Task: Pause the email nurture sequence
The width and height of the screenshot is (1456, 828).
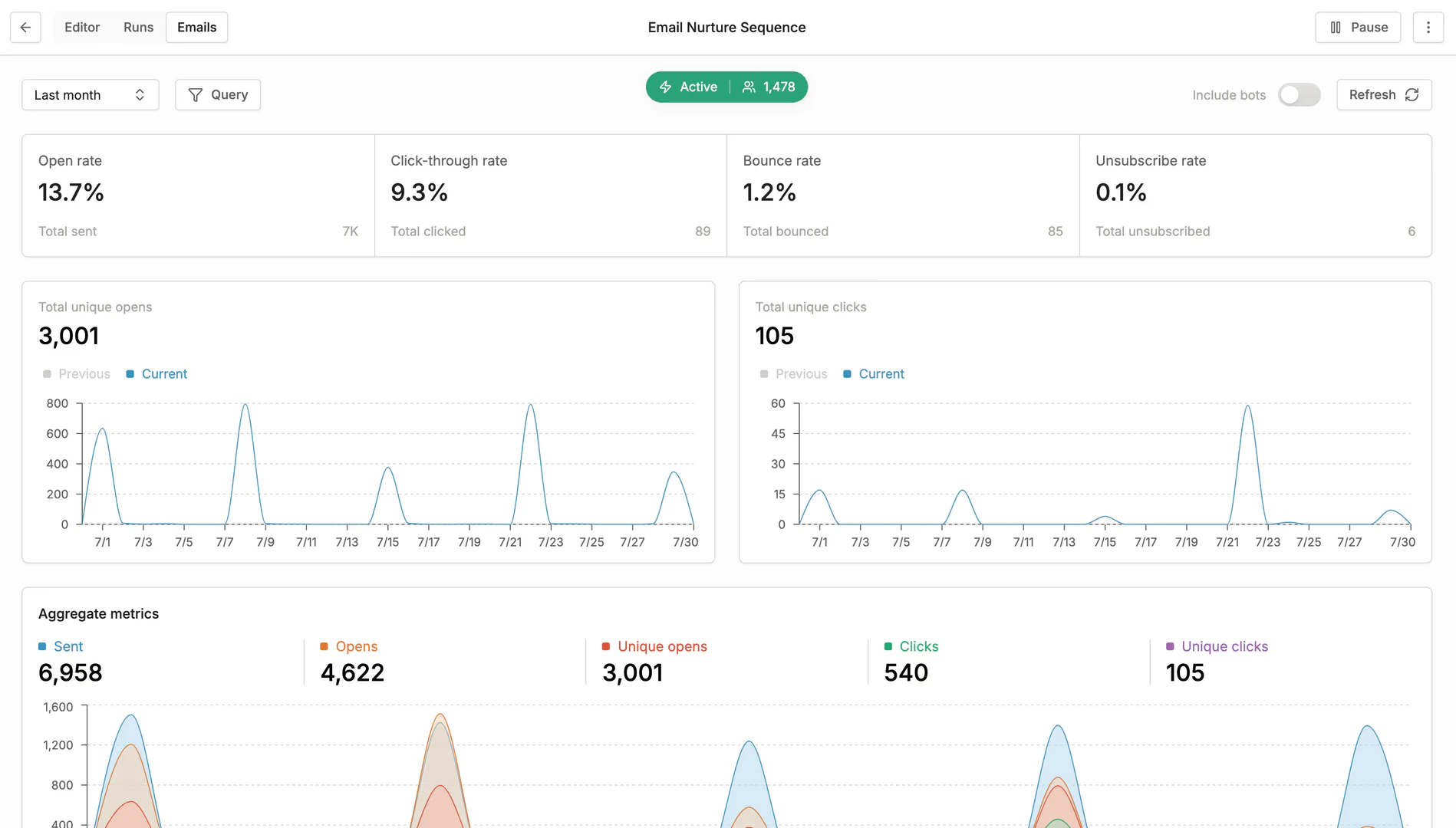Action: click(x=1358, y=27)
